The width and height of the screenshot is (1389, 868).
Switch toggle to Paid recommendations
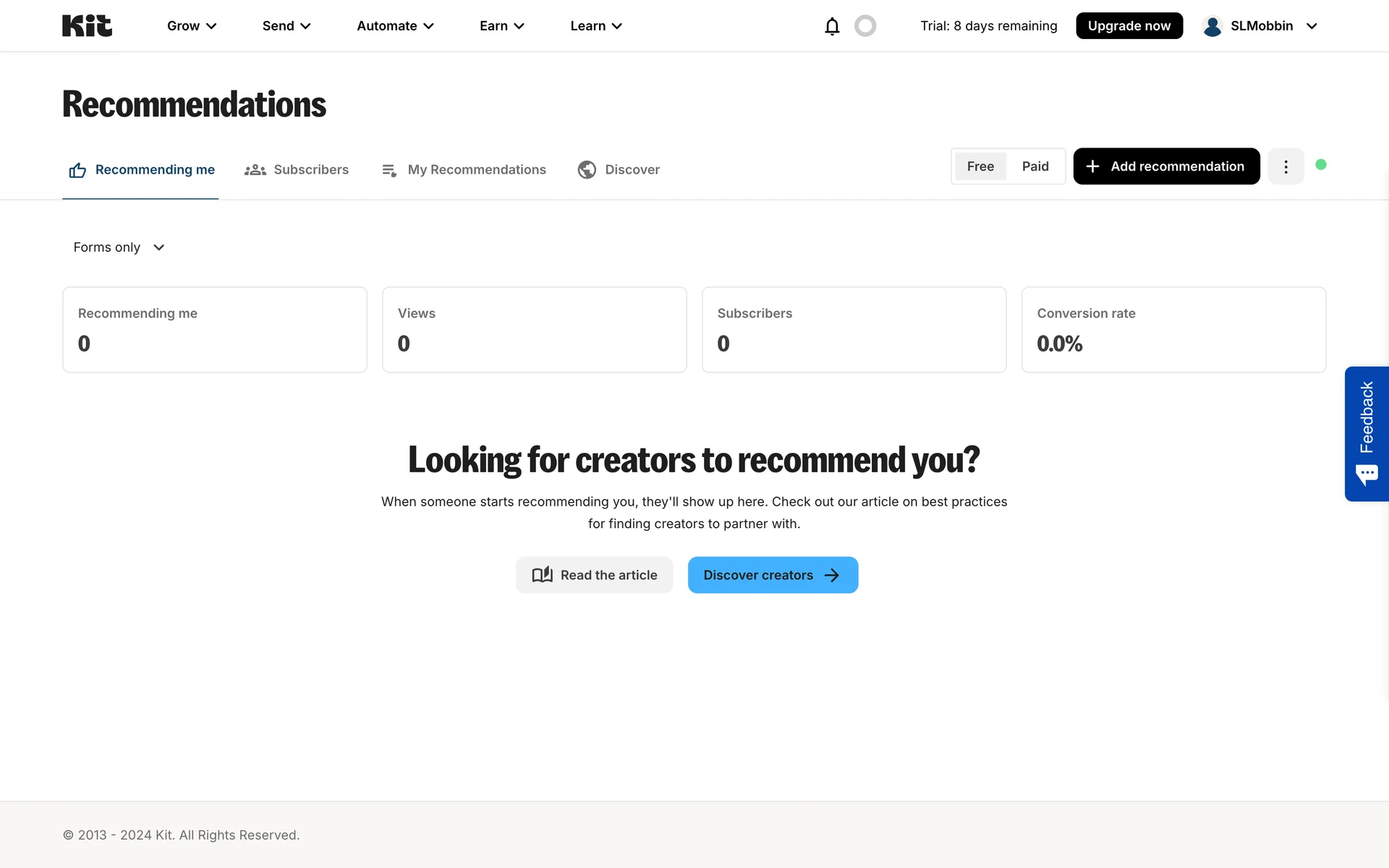tap(1035, 166)
